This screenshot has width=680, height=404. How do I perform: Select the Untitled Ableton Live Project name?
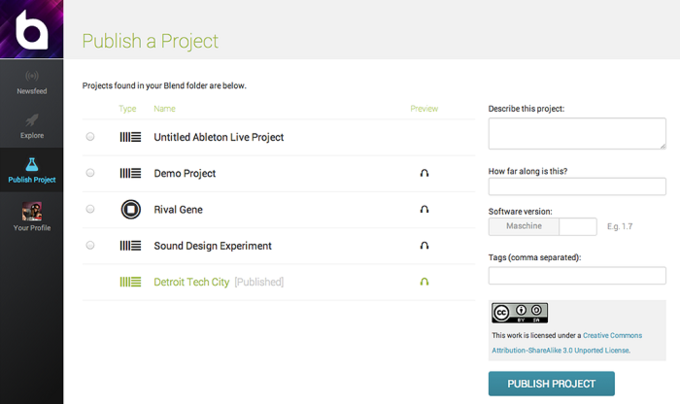point(219,137)
